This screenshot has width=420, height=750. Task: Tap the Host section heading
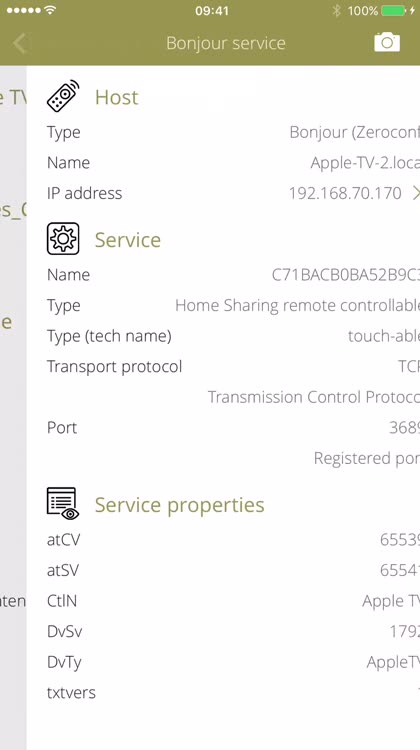[x=117, y=98]
